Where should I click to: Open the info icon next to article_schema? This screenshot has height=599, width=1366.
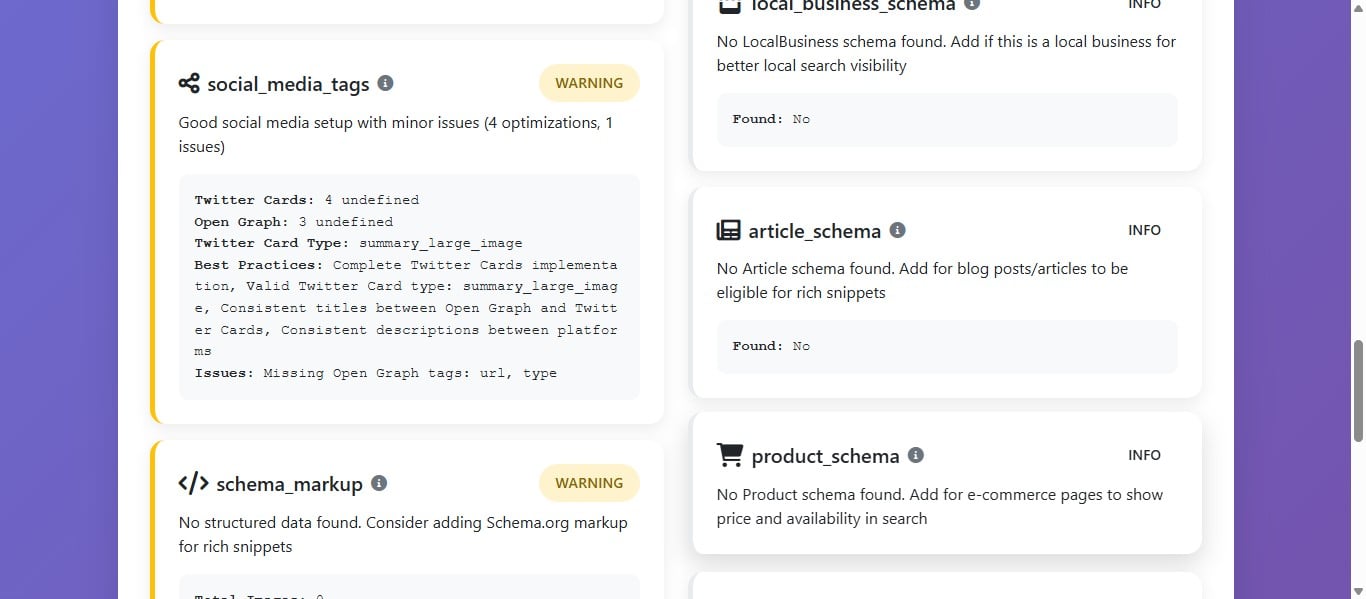[x=897, y=230]
